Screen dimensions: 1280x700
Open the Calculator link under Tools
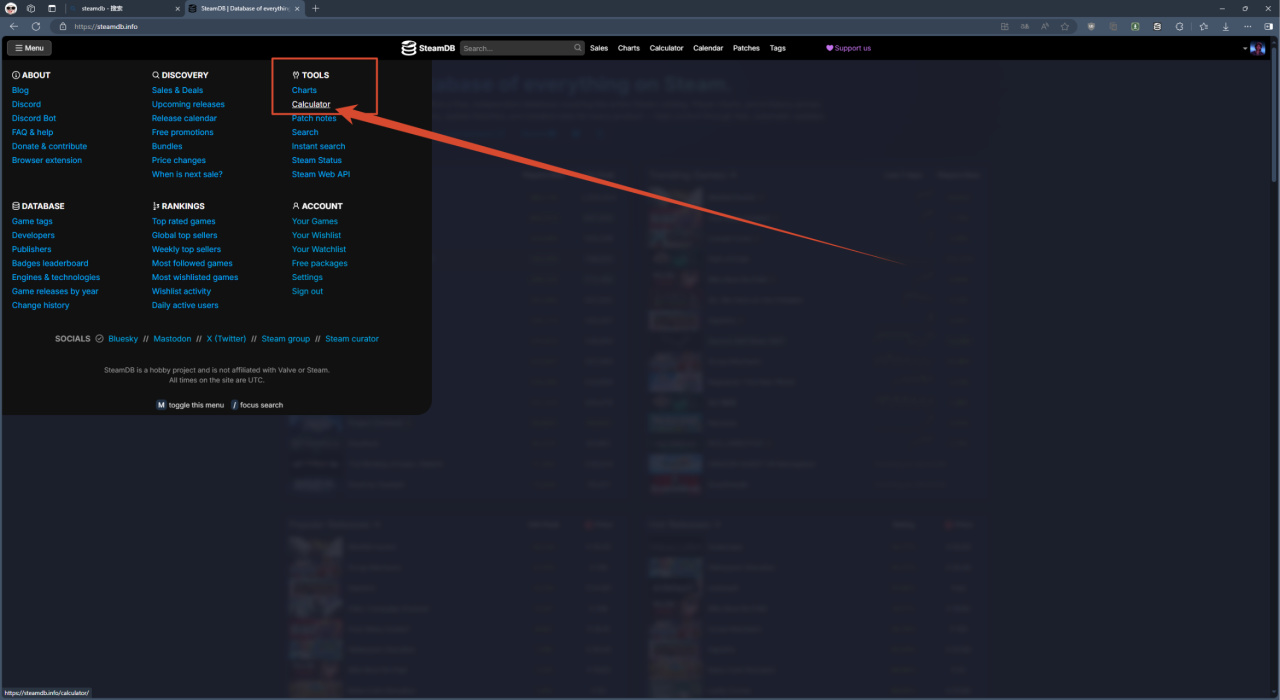pos(311,104)
